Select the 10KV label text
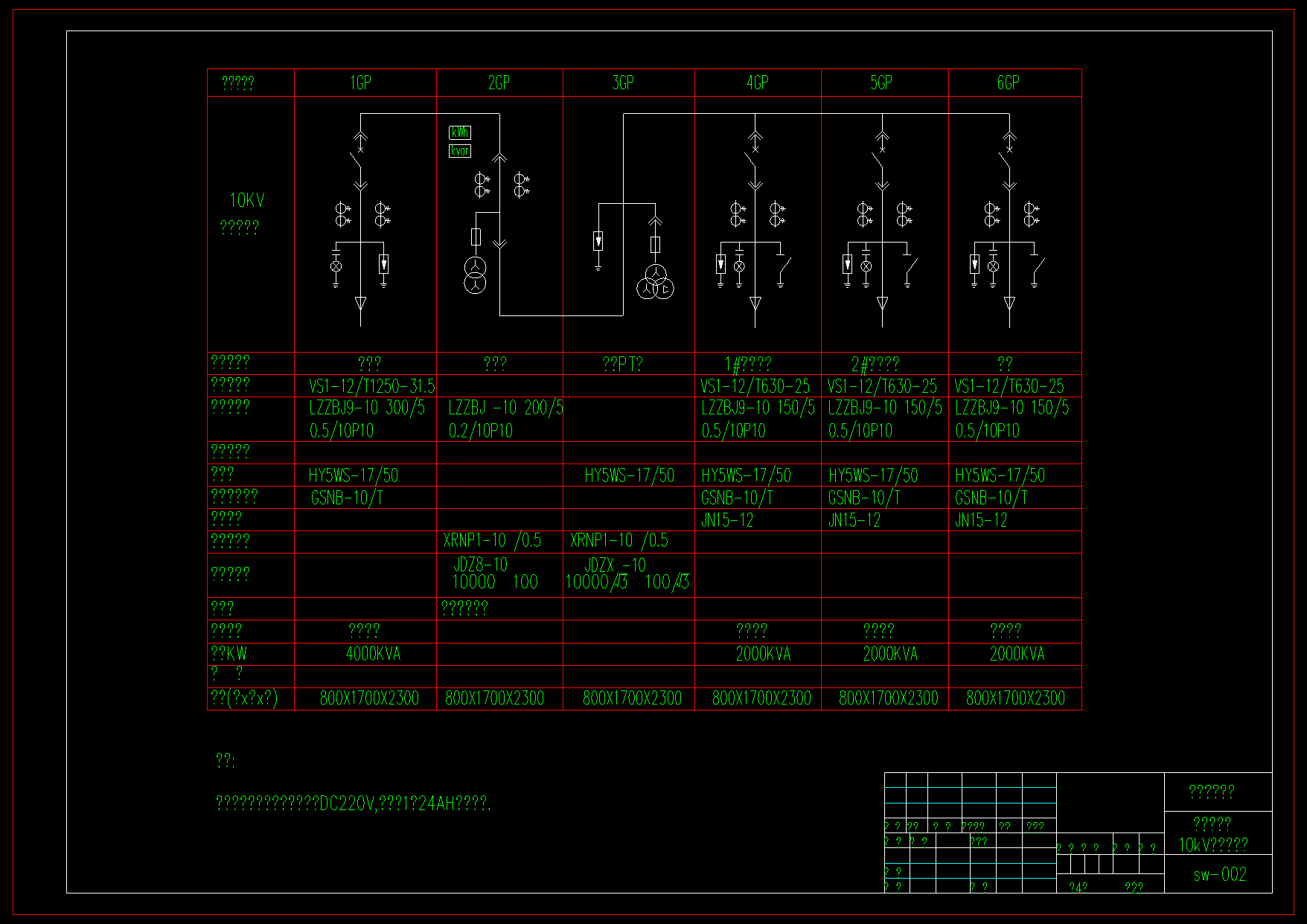 coord(247,200)
